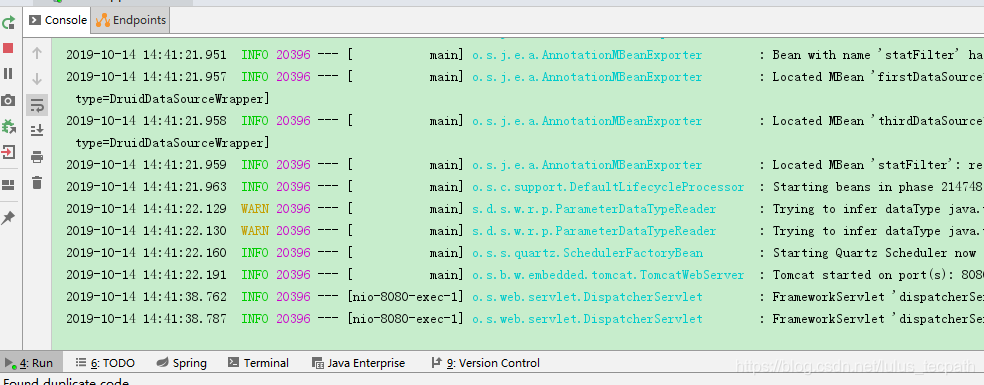This screenshot has height=385, width=984.
Task: Click the 'Bean with name statFilter' message
Action: coord(878,55)
